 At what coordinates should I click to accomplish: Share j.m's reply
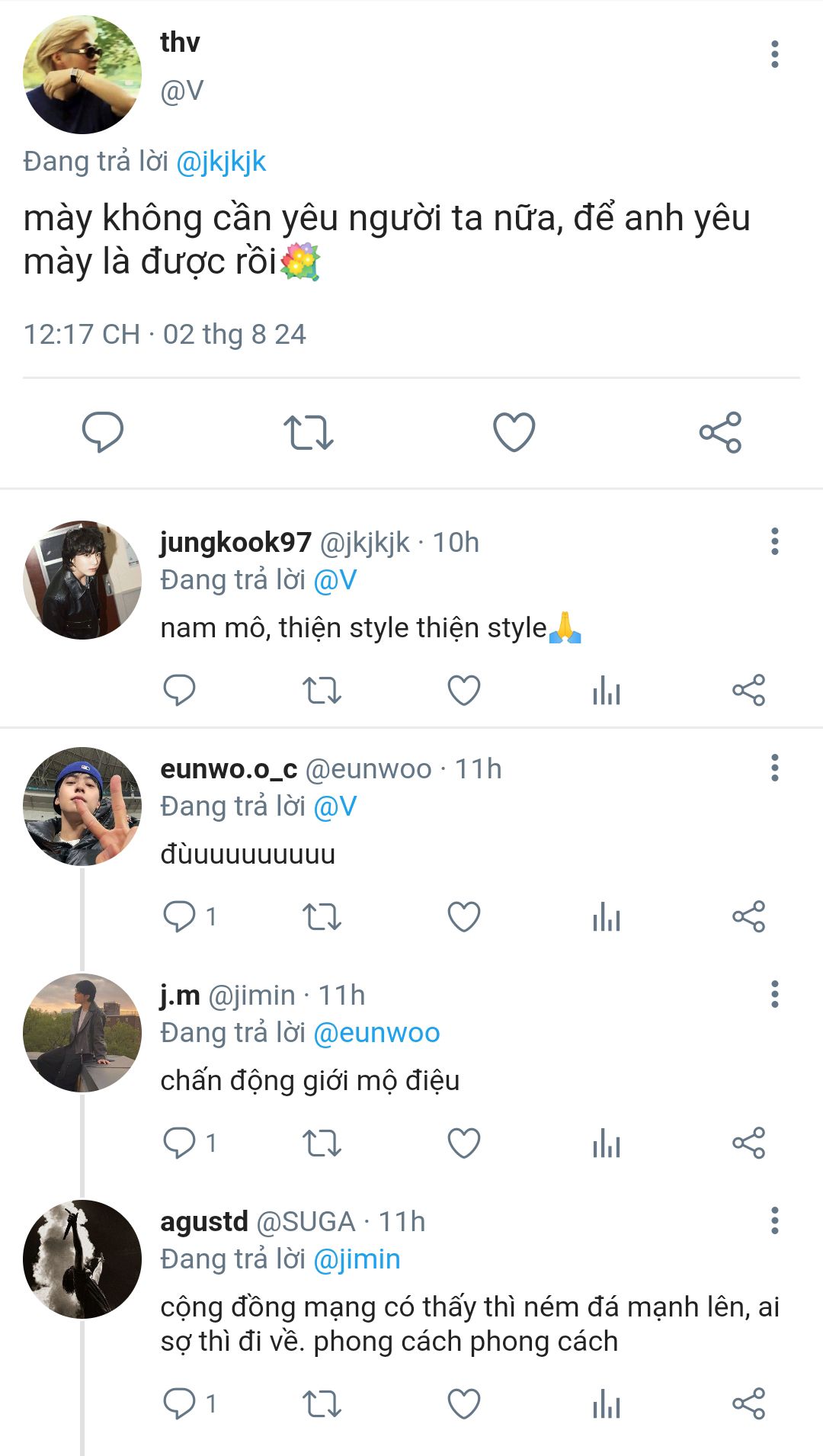748,1143
